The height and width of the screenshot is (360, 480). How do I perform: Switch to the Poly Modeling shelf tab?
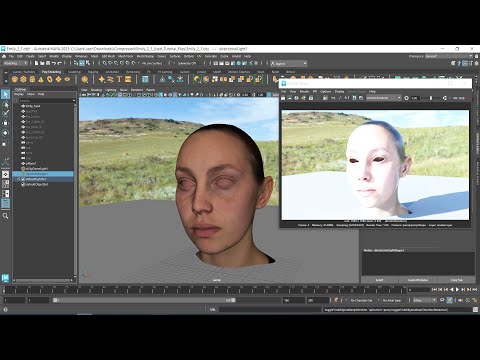coord(51,72)
